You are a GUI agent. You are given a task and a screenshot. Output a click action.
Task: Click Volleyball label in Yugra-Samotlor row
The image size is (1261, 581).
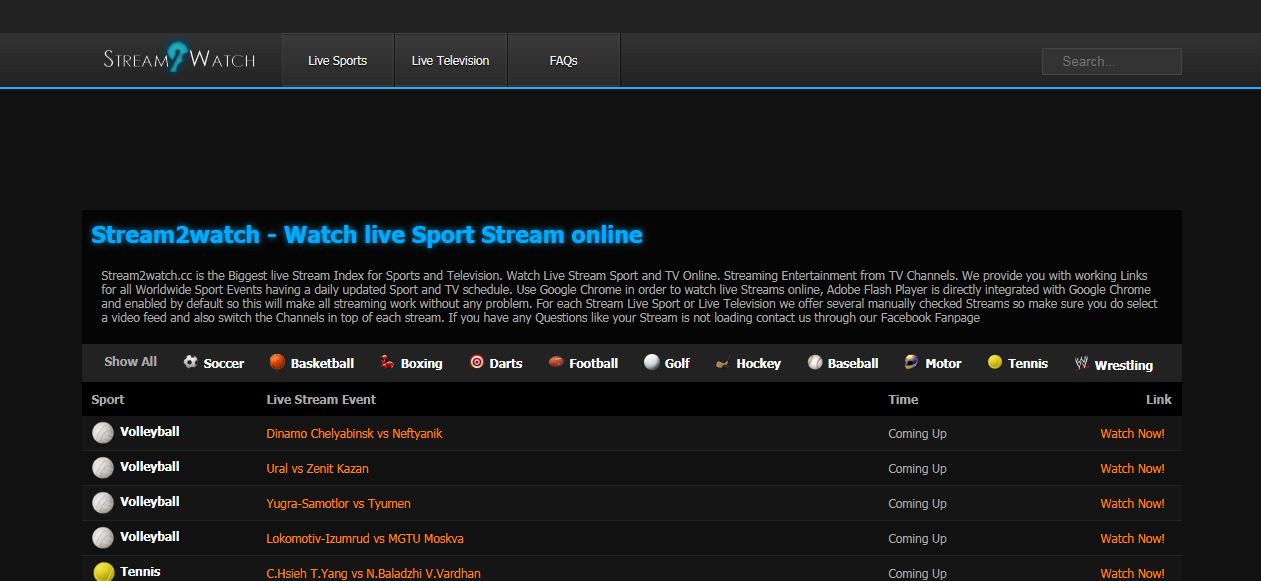pyautogui.click(x=150, y=501)
